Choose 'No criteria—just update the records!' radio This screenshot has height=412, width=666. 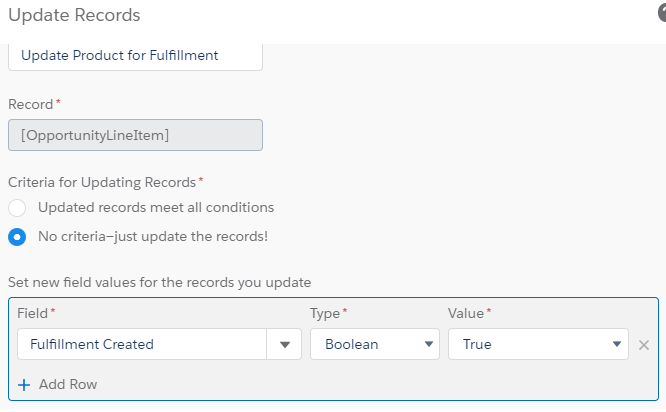(17, 237)
